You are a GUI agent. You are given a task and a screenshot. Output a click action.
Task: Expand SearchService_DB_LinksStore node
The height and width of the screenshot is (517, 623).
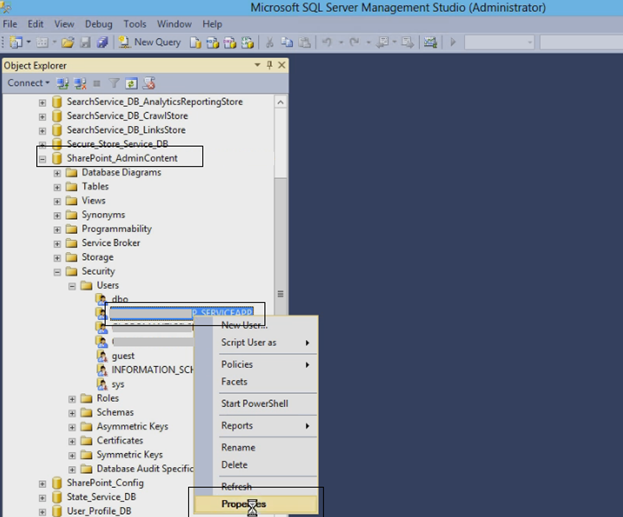coord(42,131)
